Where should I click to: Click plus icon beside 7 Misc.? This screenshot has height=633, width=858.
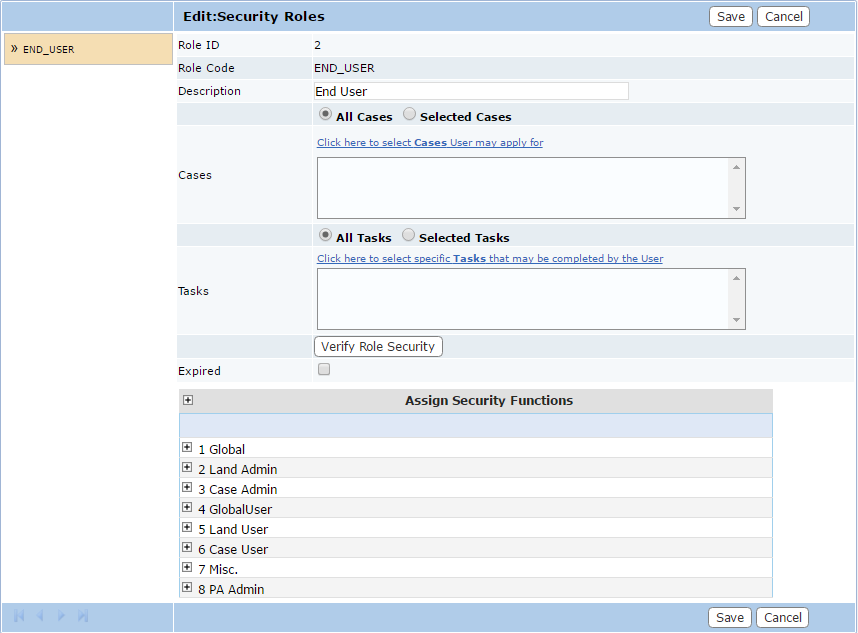pos(187,568)
